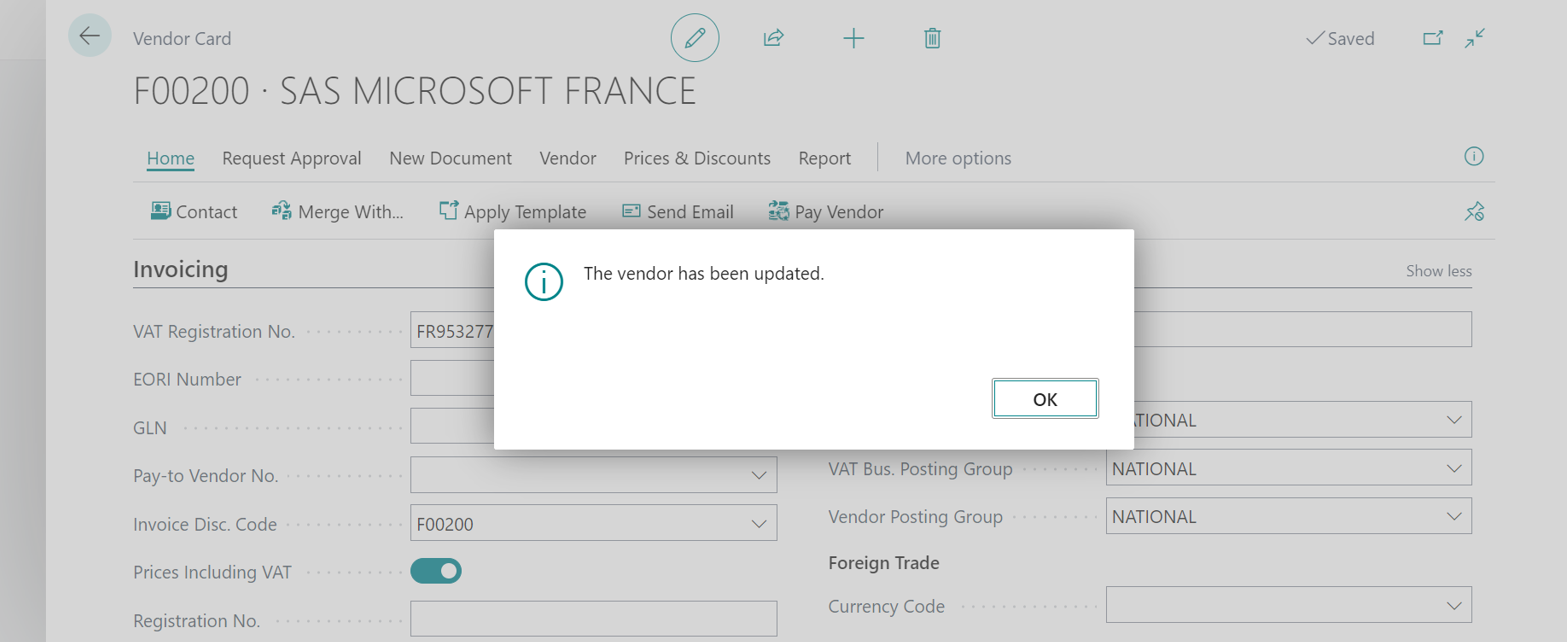Click the back arrow button
Viewport: 1567px width, 642px height.
point(90,37)
